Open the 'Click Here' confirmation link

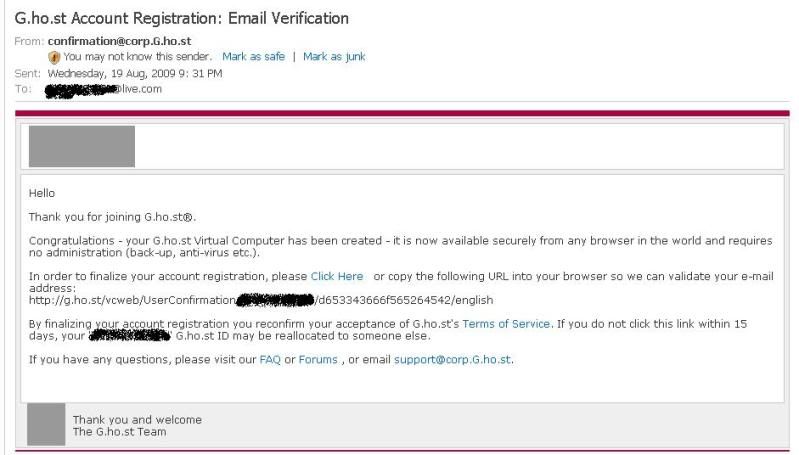[337, 276]
